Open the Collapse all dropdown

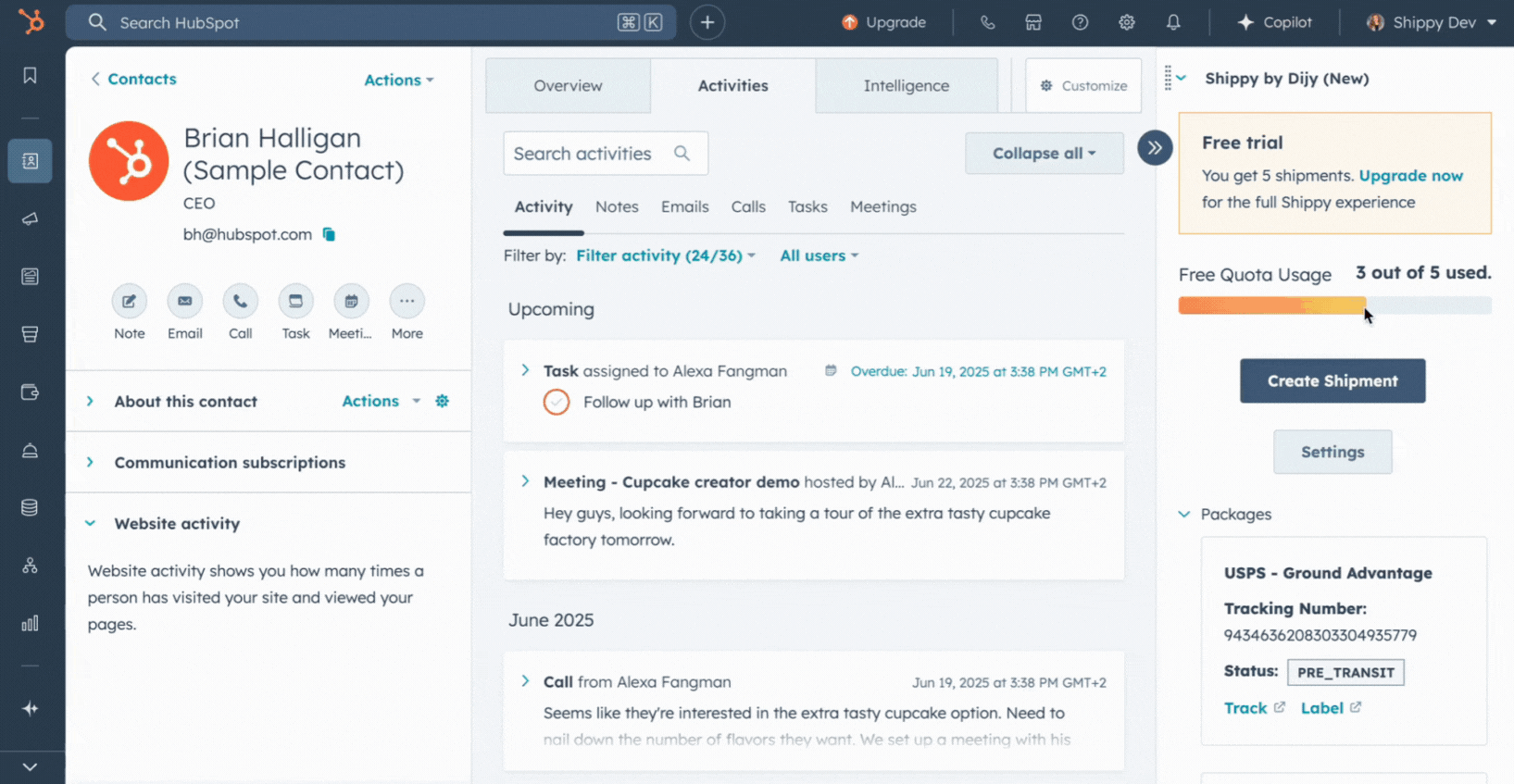pyautogui.click(x=1045, y=153)
